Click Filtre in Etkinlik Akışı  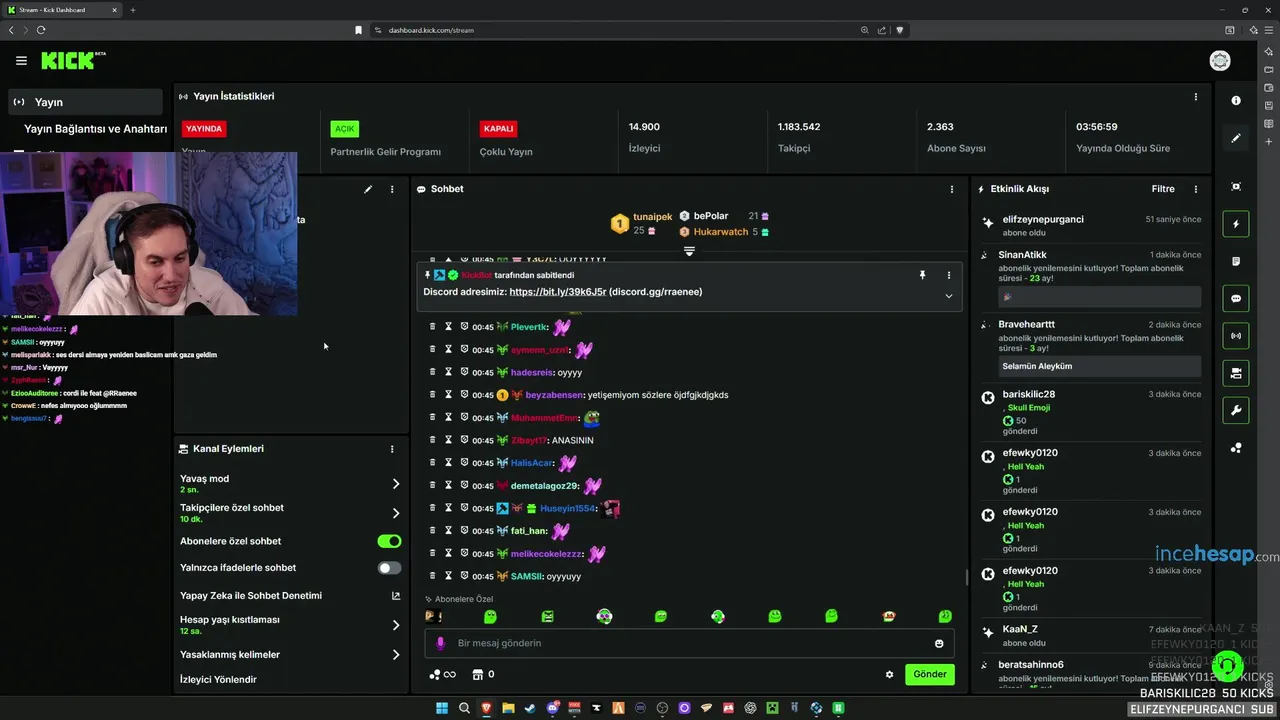1162,189
